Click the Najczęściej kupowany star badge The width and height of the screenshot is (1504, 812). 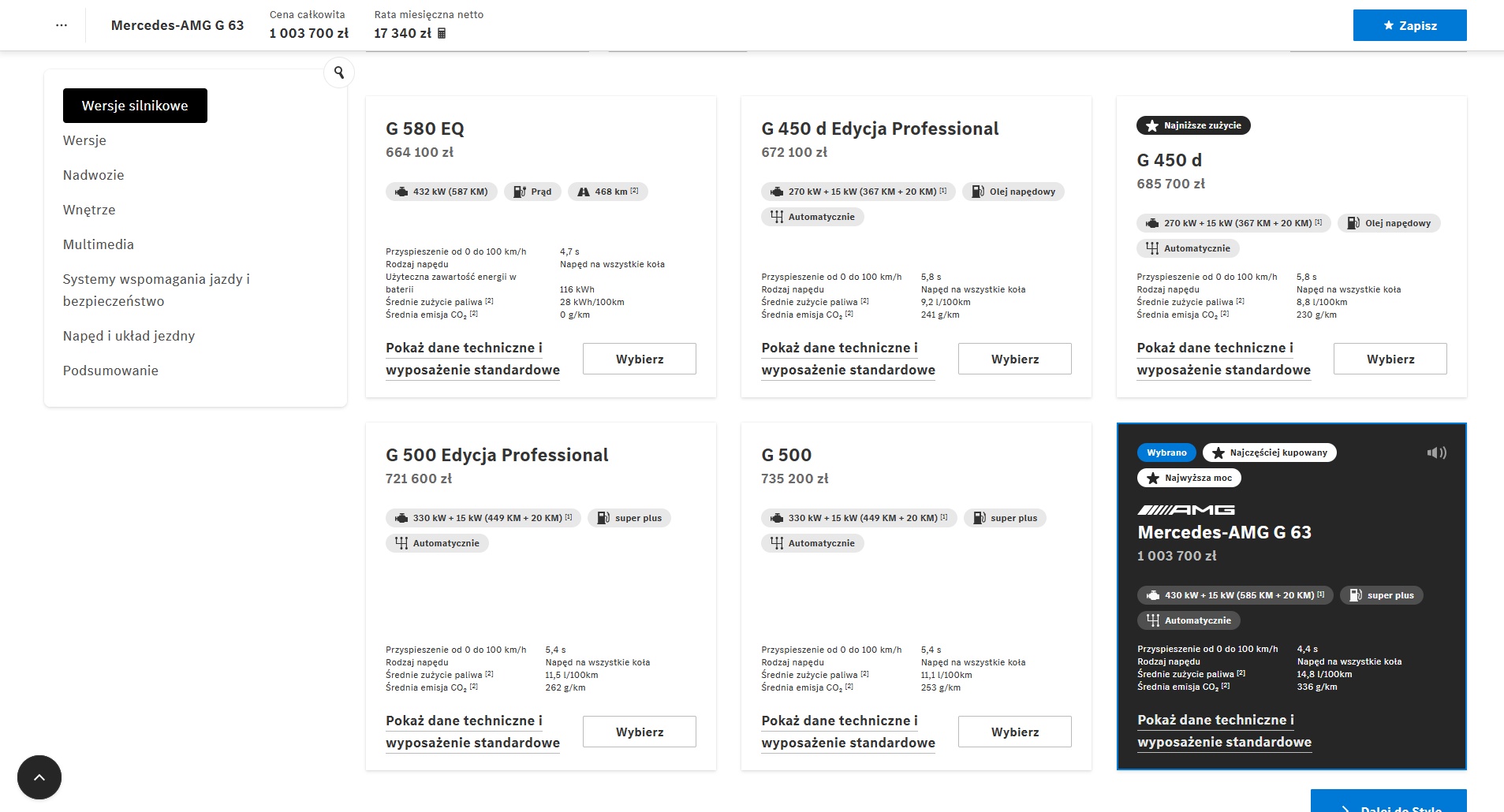[1270, 453]
